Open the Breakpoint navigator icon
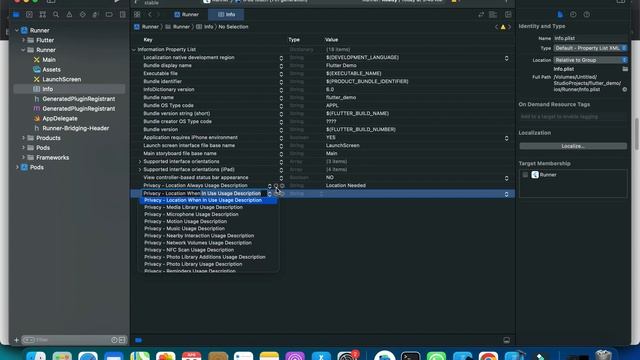The width and height of the screenshot is (640, 360). tap(109, 15)
